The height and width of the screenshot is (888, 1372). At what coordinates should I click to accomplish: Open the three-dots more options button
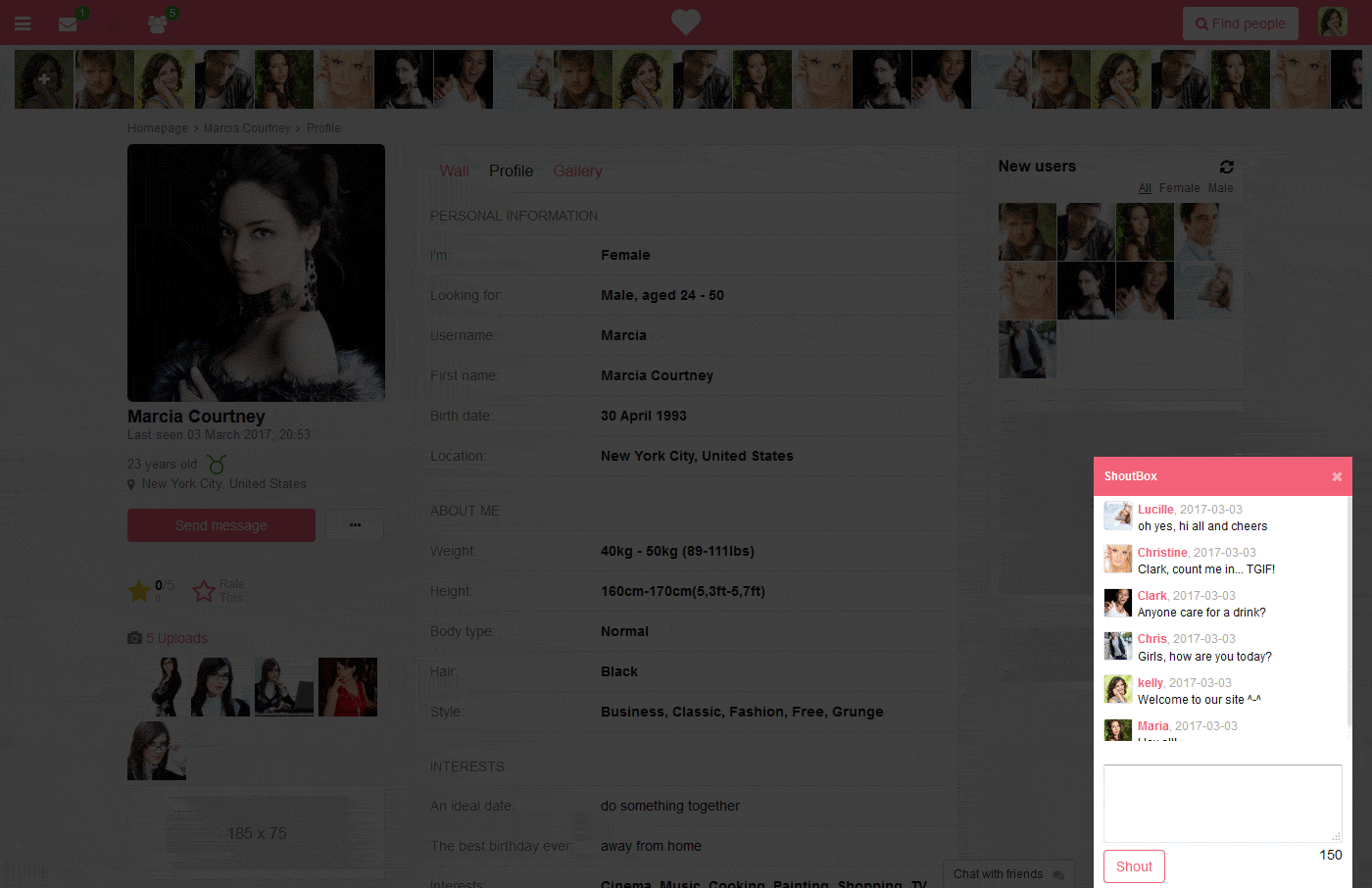click(x=355, y=525)
